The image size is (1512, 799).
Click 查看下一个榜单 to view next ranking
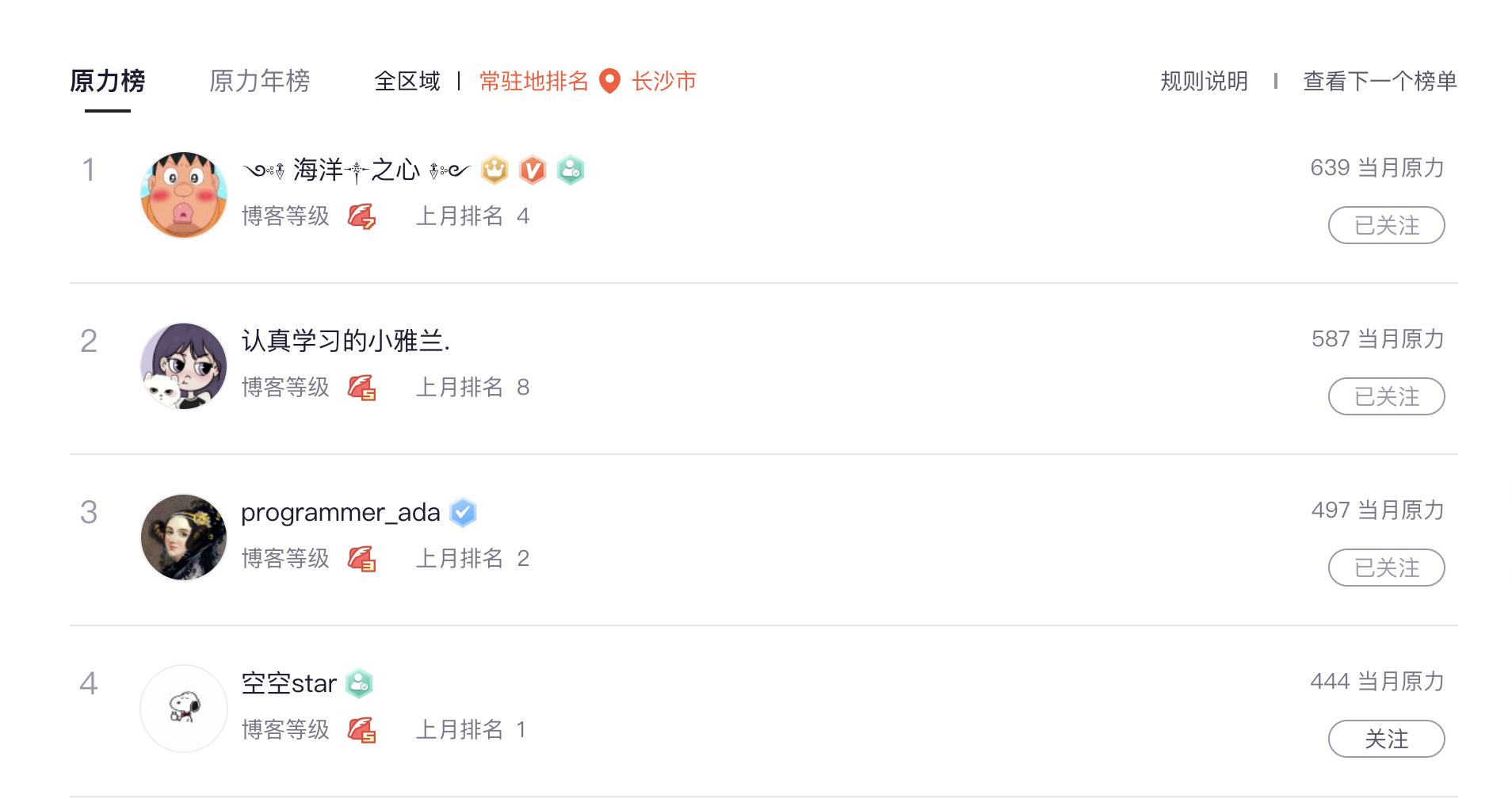point(1380,81)
